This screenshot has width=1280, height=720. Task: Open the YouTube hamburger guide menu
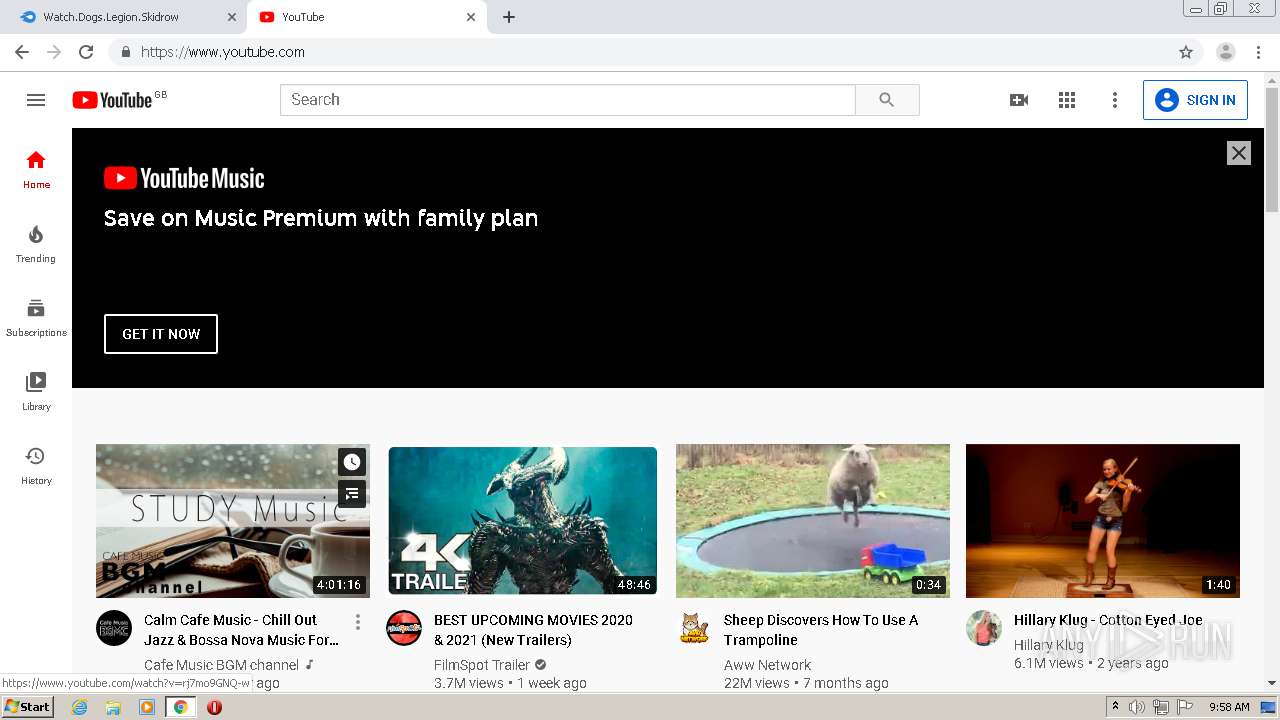(36, 100)
